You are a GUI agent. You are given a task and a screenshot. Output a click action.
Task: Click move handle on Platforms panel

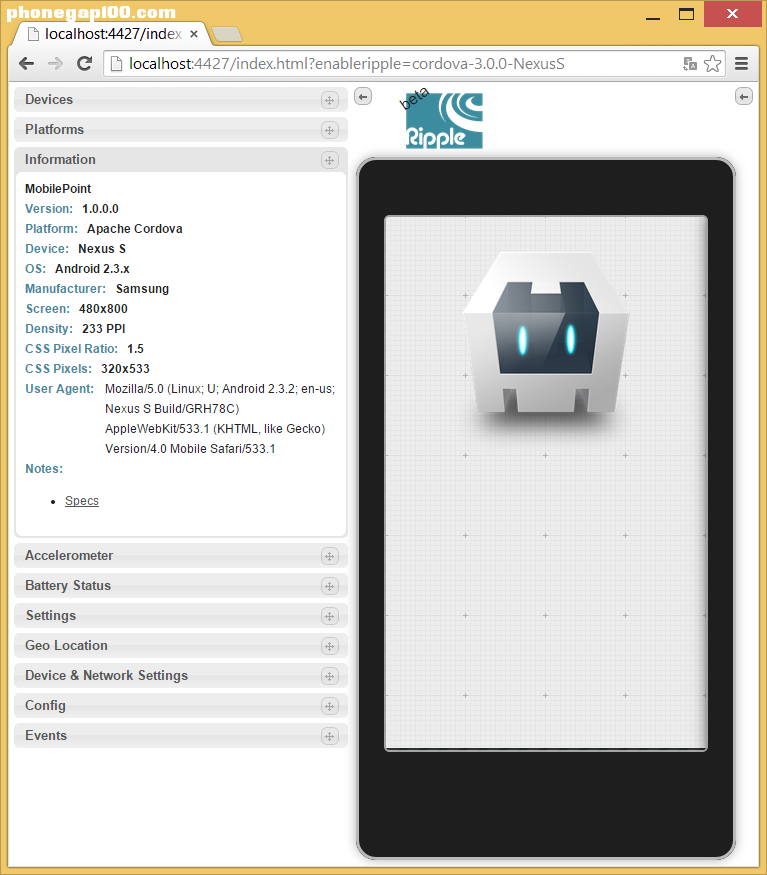(329, 131)
